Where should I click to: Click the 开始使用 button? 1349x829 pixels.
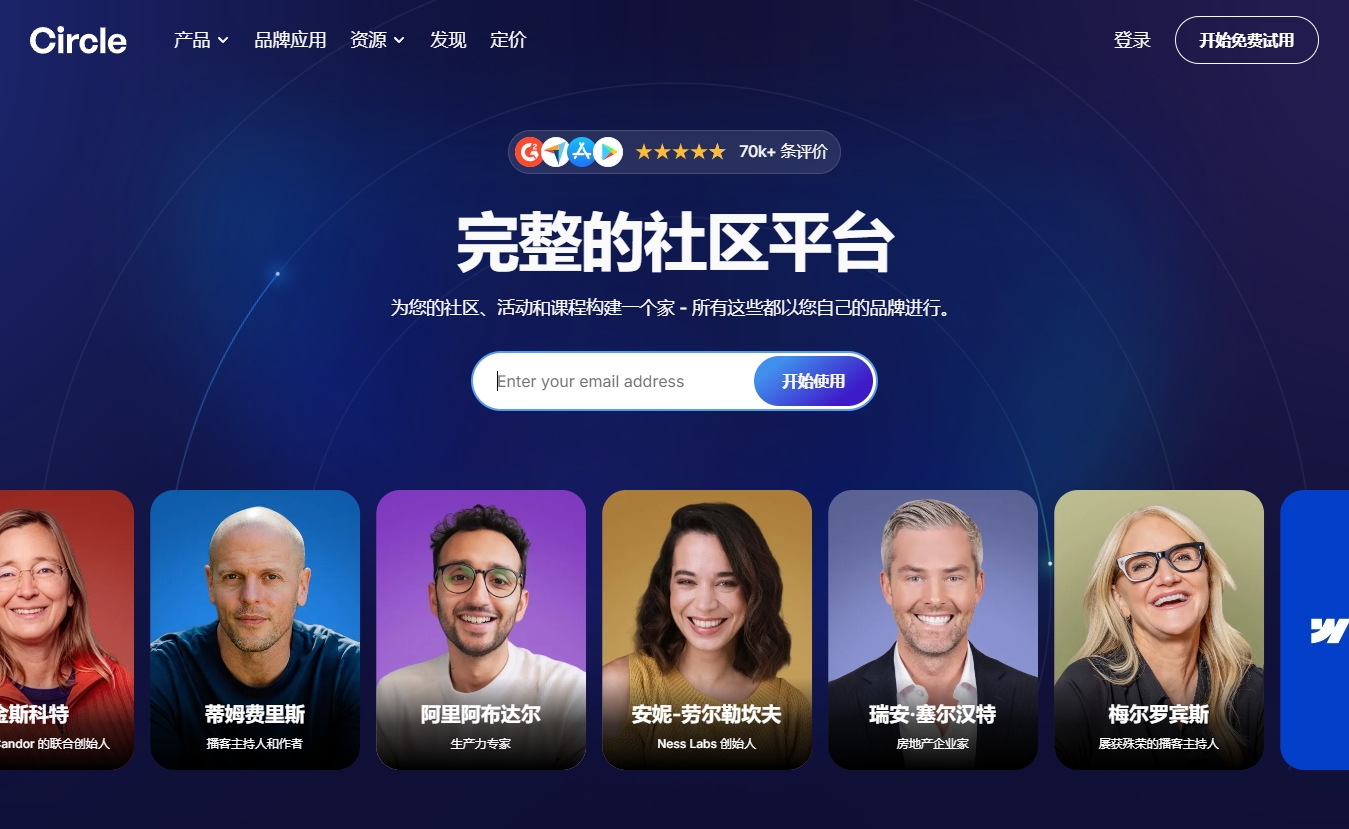click(x=814, y=381)
